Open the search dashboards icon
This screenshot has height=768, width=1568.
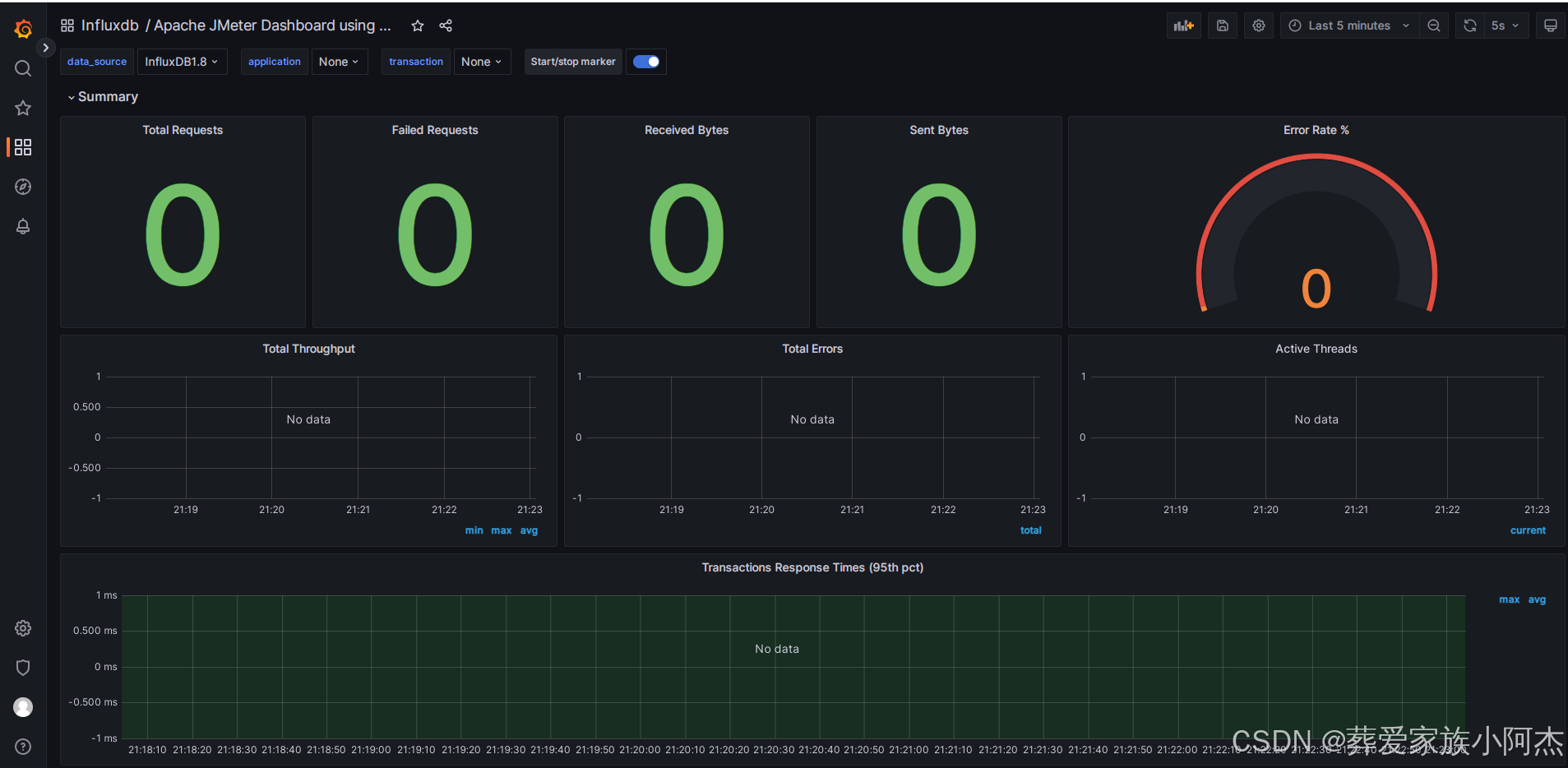click(x=23, y=68)
